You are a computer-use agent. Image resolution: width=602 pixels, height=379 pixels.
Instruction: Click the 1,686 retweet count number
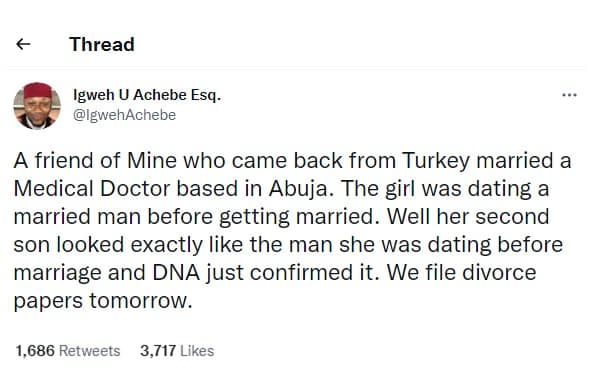35,351
